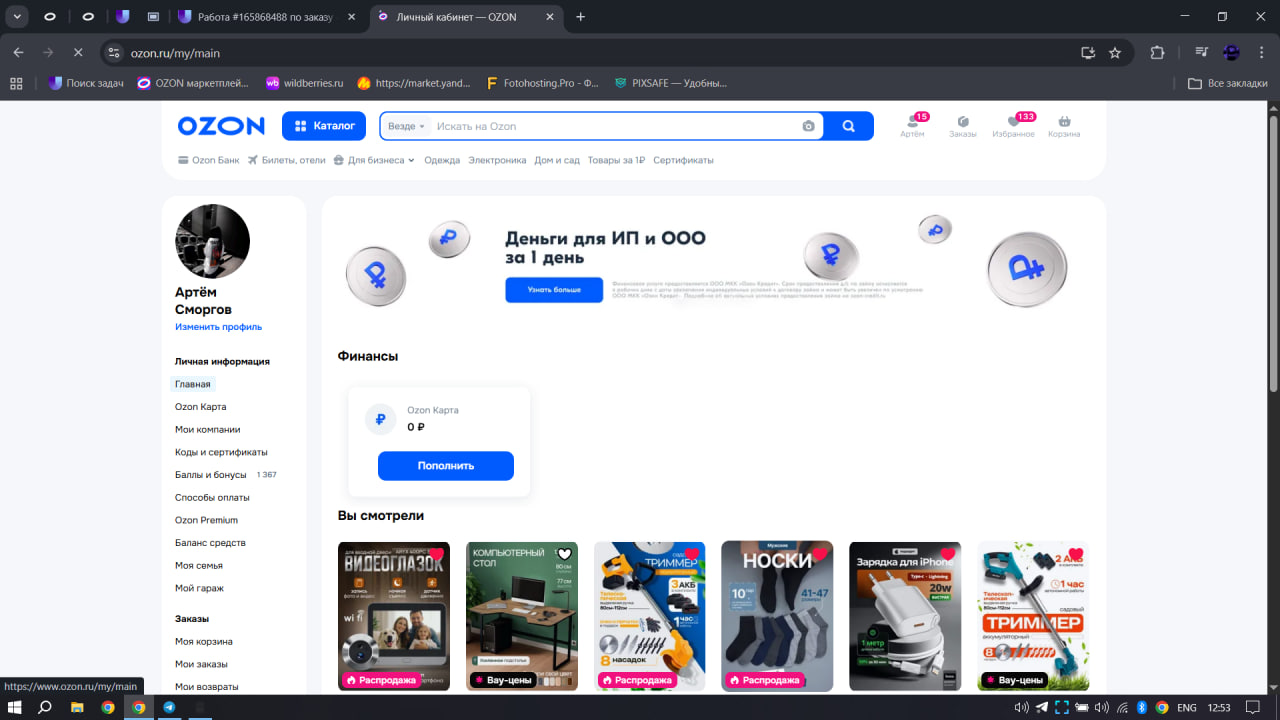This screenshot has height=720, width=1280.
Task: Click Изменить профиль link
Action: click(x=218, y=327)
